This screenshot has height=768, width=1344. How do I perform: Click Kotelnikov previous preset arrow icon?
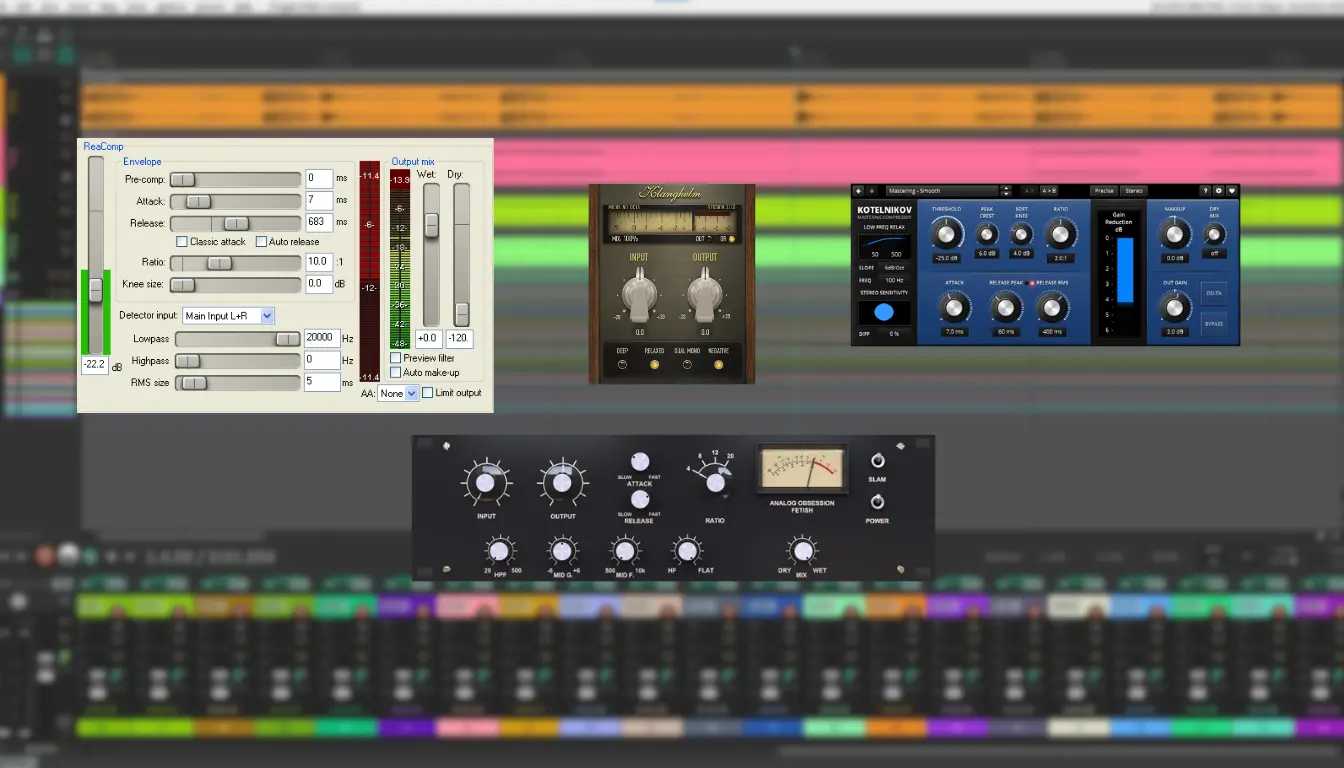pyautogui.click(x=858, y=191)
